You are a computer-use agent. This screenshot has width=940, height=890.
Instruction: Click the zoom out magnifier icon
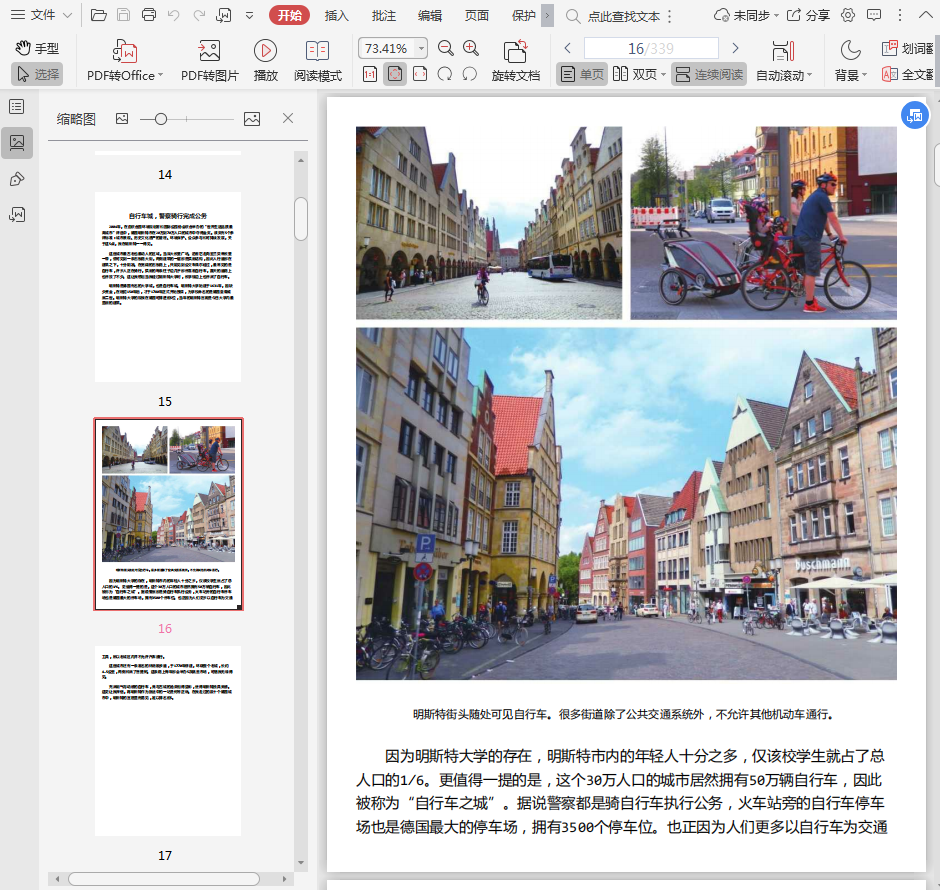coord(446,48)
